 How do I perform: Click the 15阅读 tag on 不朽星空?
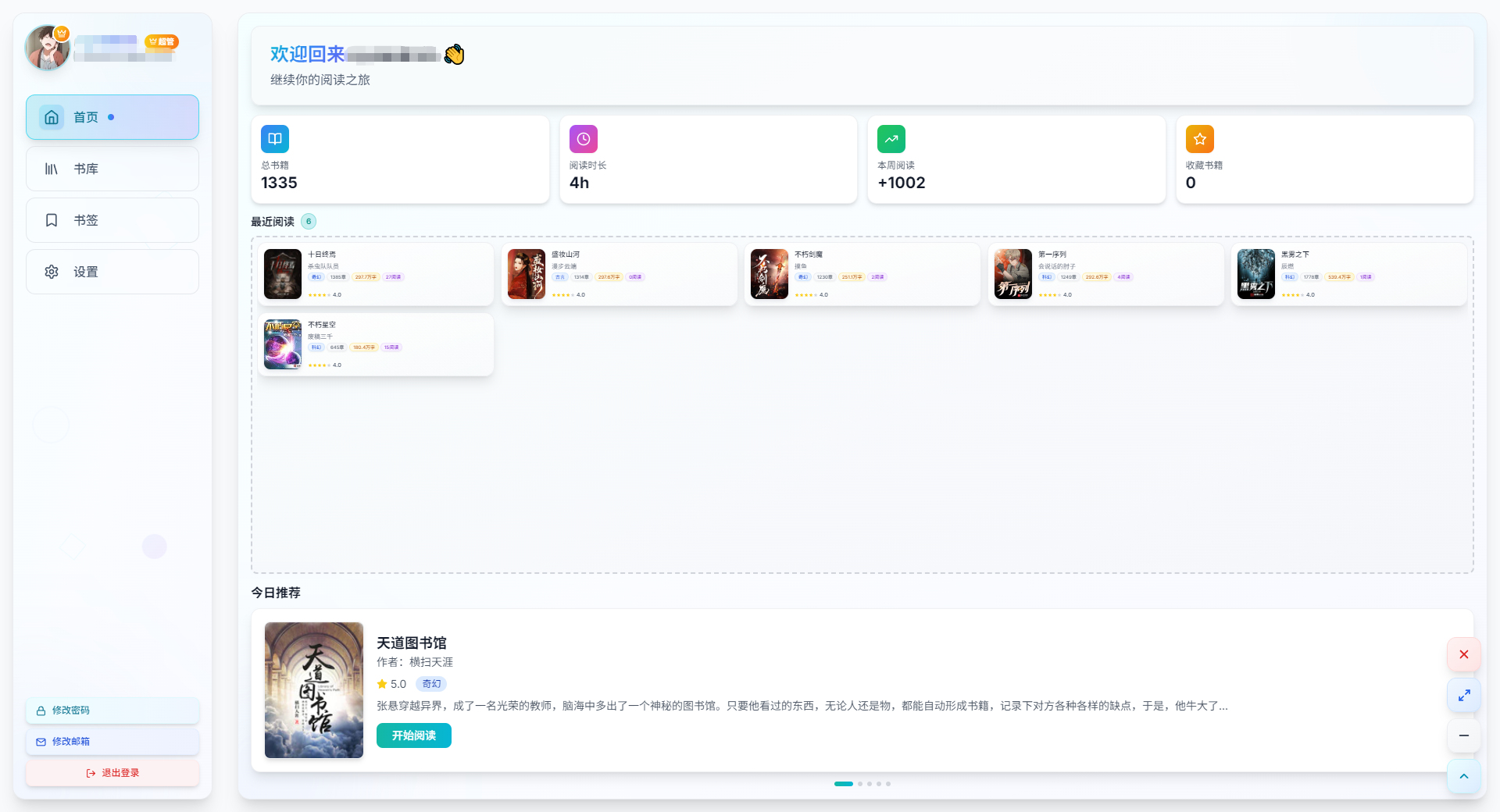point(391,347)
